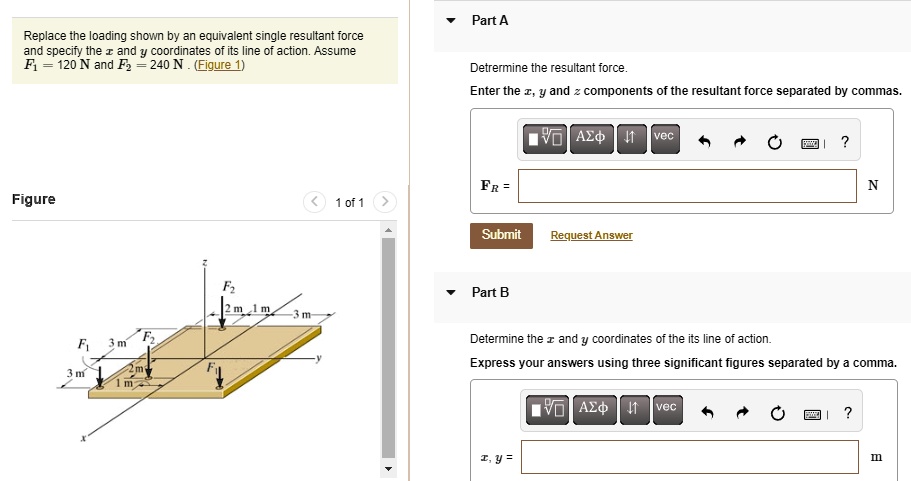Screen dimensions: 911x481
Task: Reset Part B answer field
Action: tap(777, 414)
